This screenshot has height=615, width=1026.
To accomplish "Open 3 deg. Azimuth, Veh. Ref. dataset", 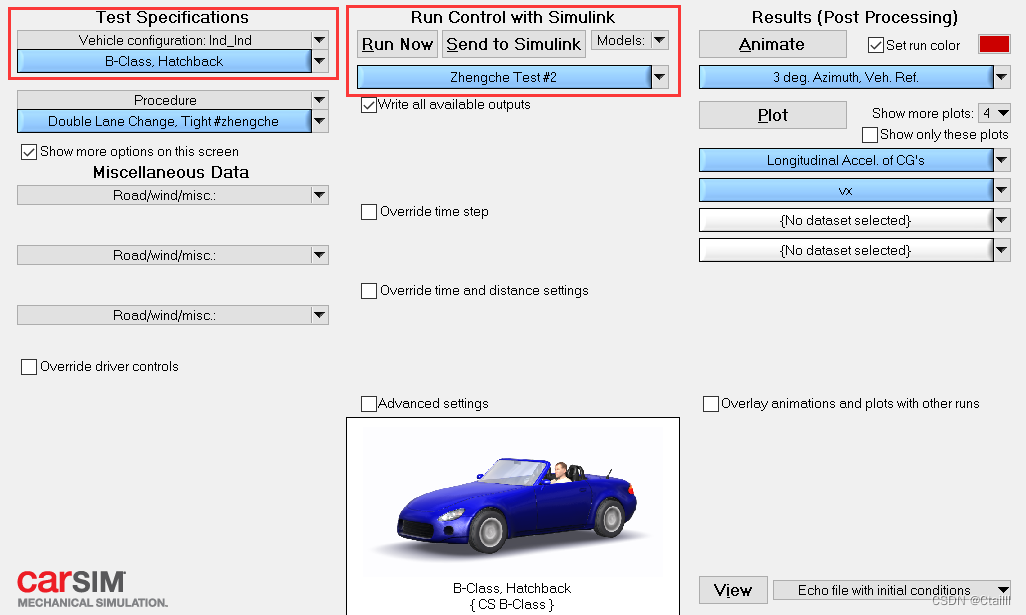I will pyautogui.click(x=846, y=77).
